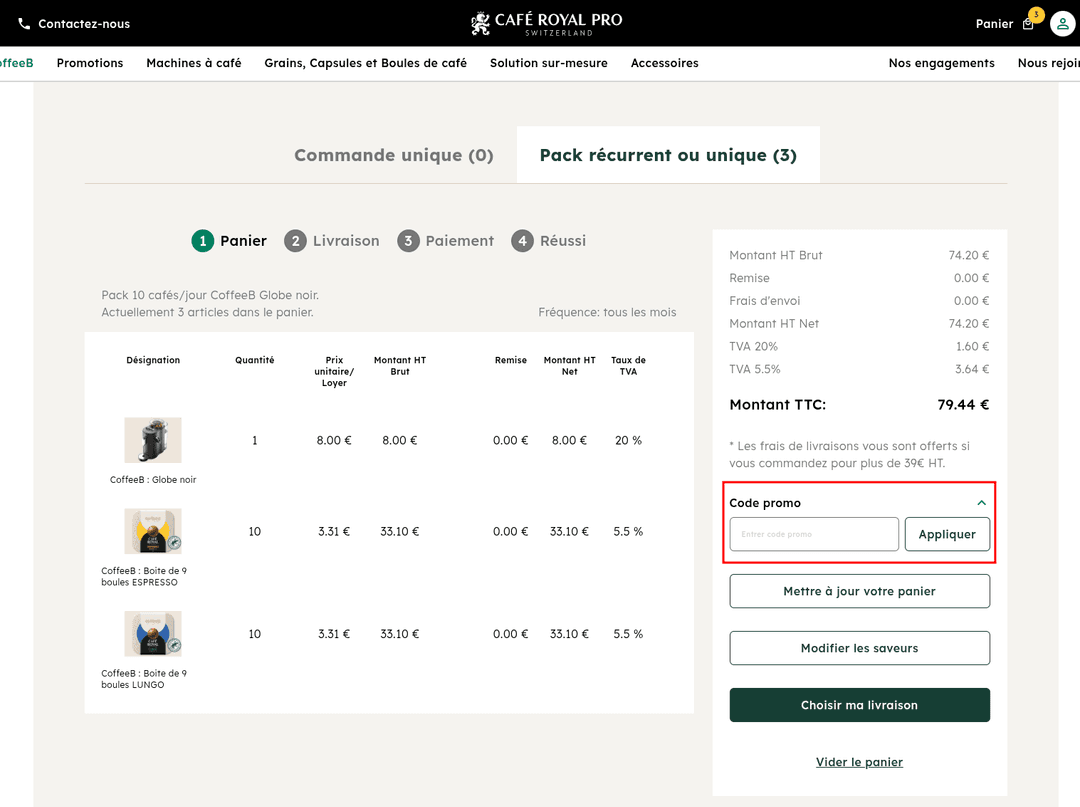
Task: Click the phone icon beside Contactez-nous
Action: pyautogui.click(x=24, y=23)
